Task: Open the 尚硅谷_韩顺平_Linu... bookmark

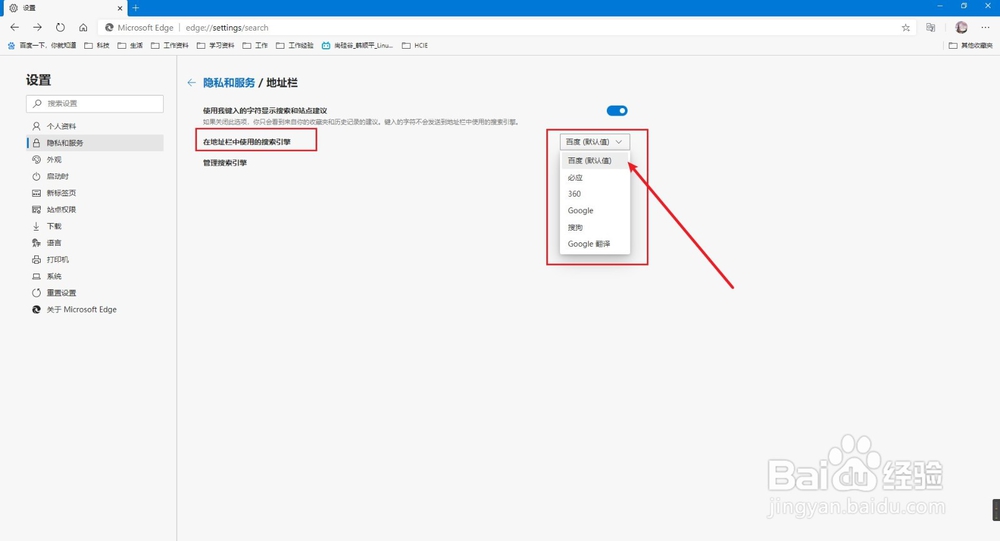Action: [357, 45]
